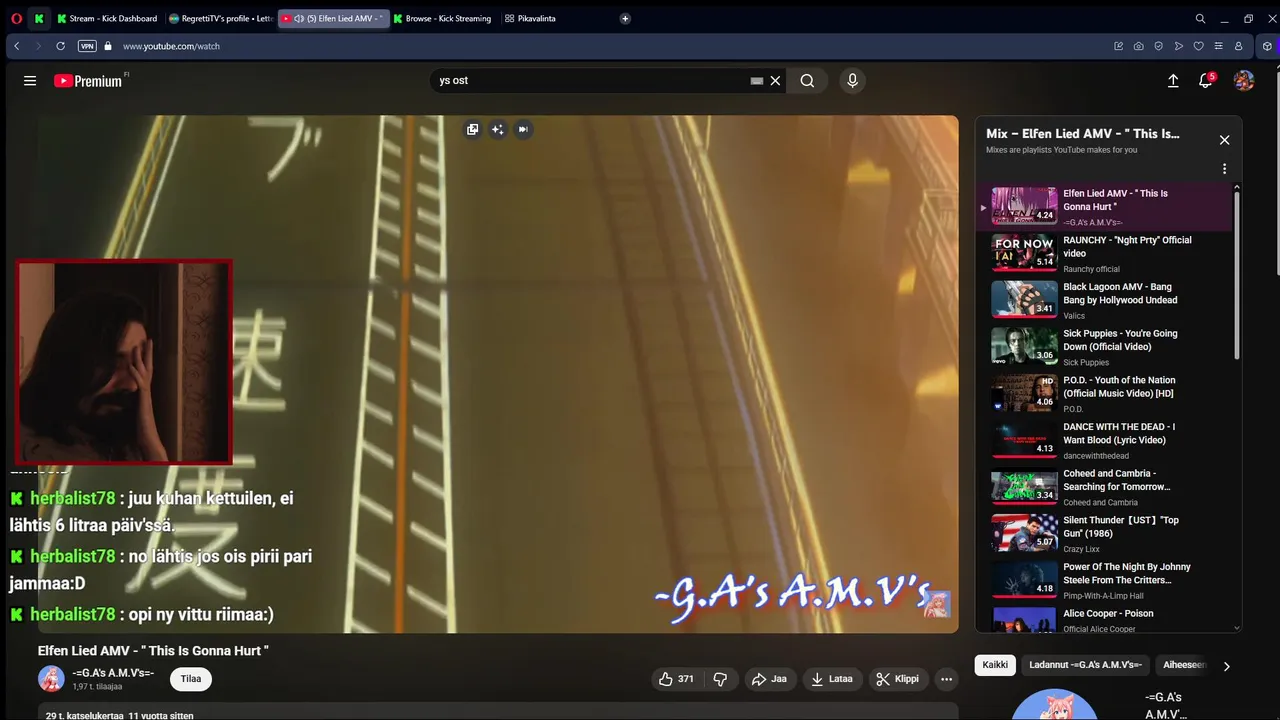Open Power Of The Night thumbnail
This screenshot has width=1280, height=720.
pos(1024,580)
